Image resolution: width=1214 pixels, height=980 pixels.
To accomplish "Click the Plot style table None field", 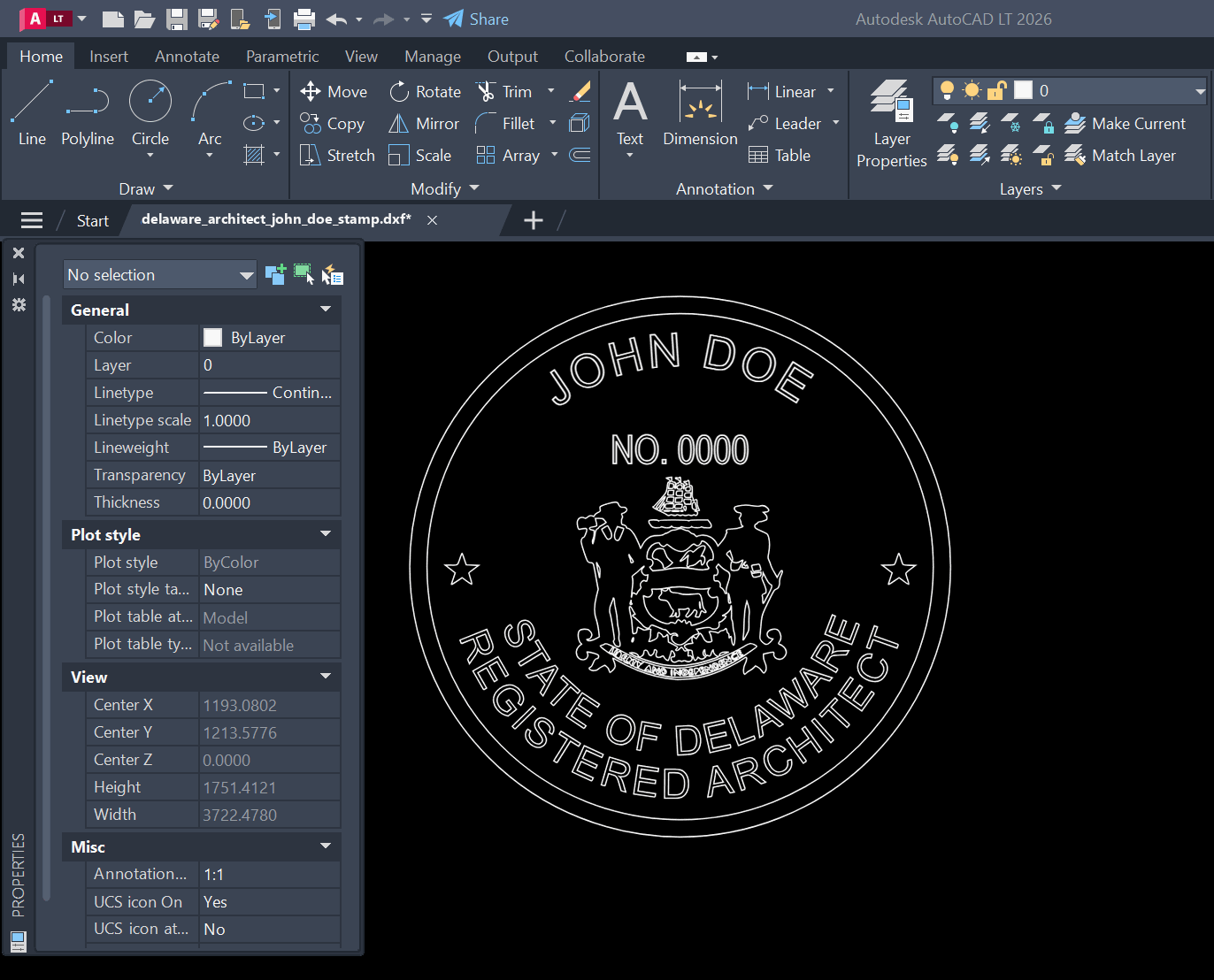I will (270, 590).
